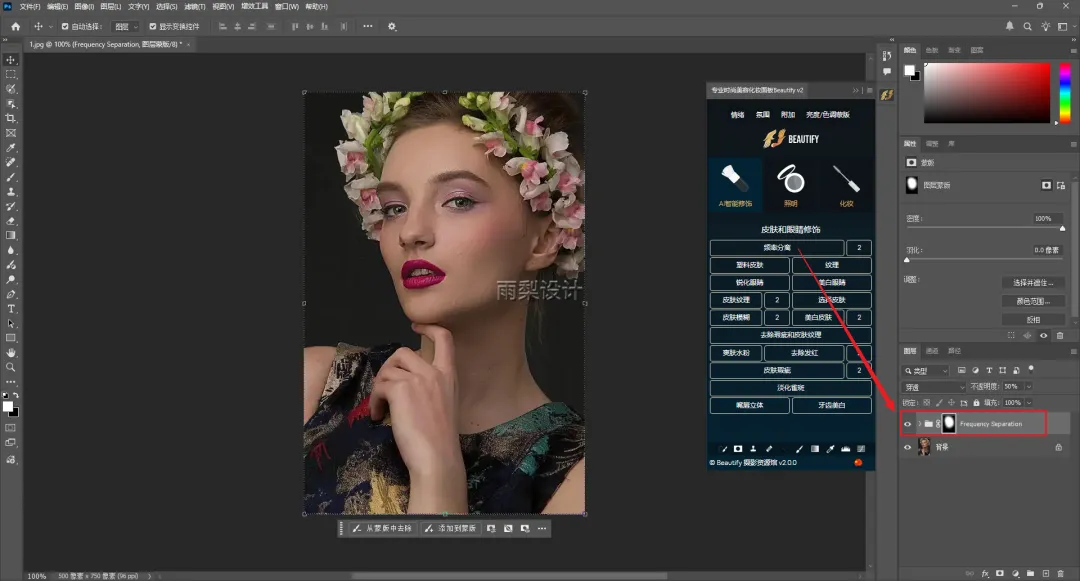Open the 滤镜(T) menu
This screenshot has height=581, width=1080.
click(194, 6)
